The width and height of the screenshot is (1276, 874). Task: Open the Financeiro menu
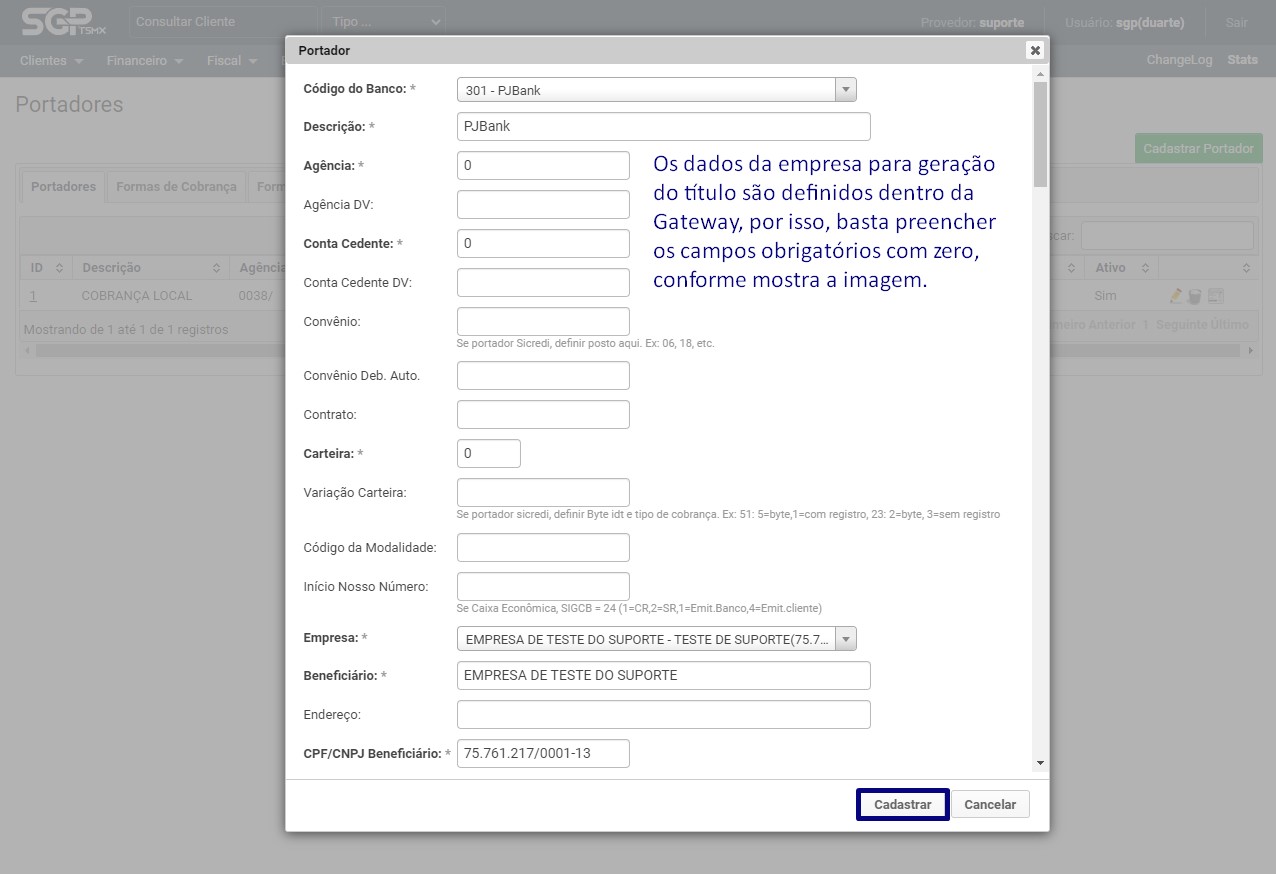coord(145,60)
